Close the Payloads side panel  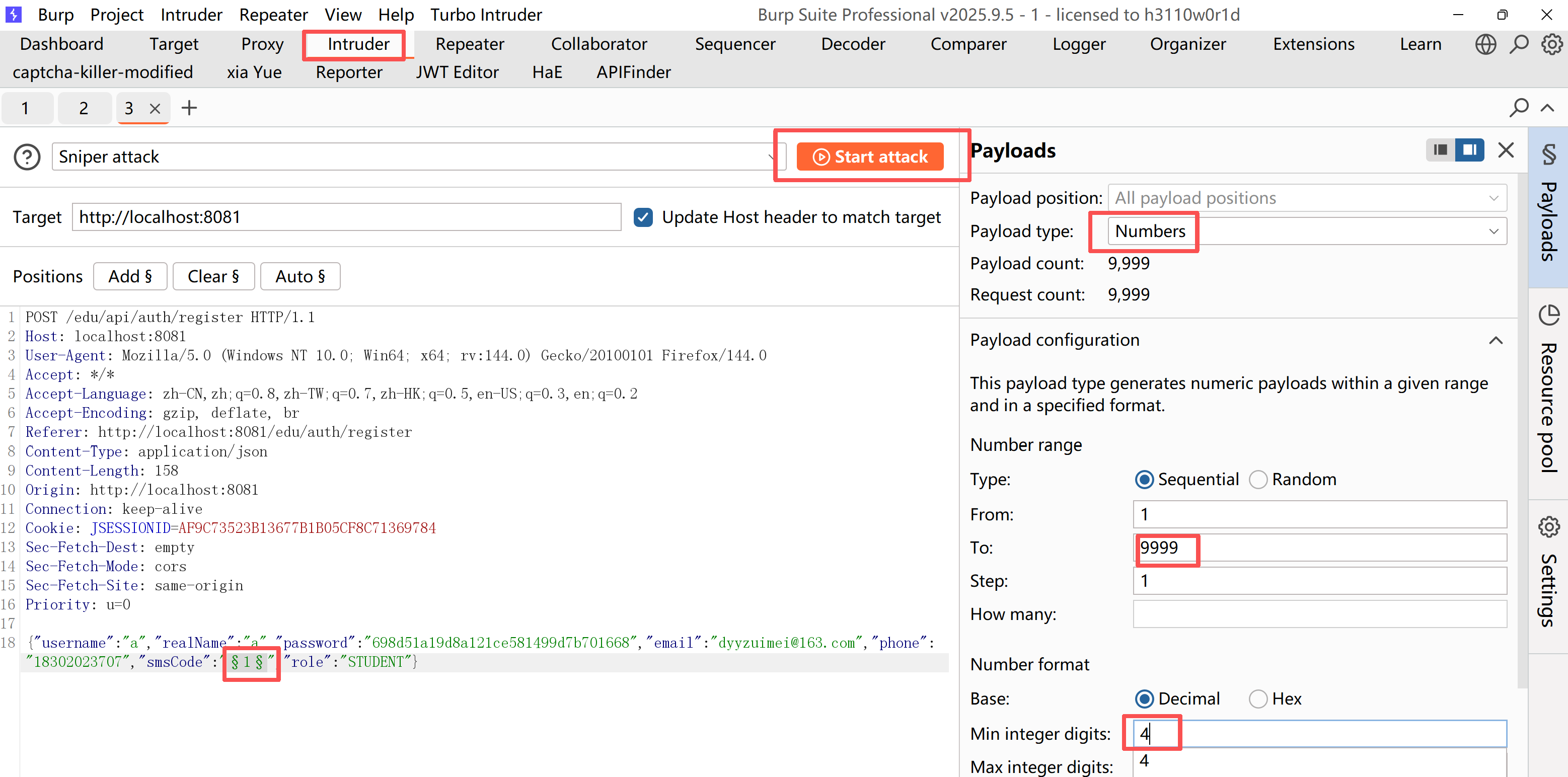1505,150
